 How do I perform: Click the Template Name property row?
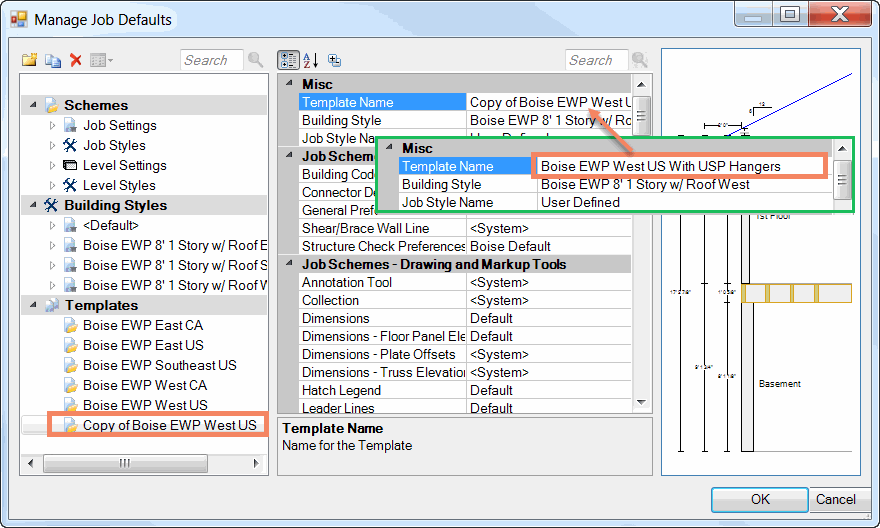tap(465, 102)
